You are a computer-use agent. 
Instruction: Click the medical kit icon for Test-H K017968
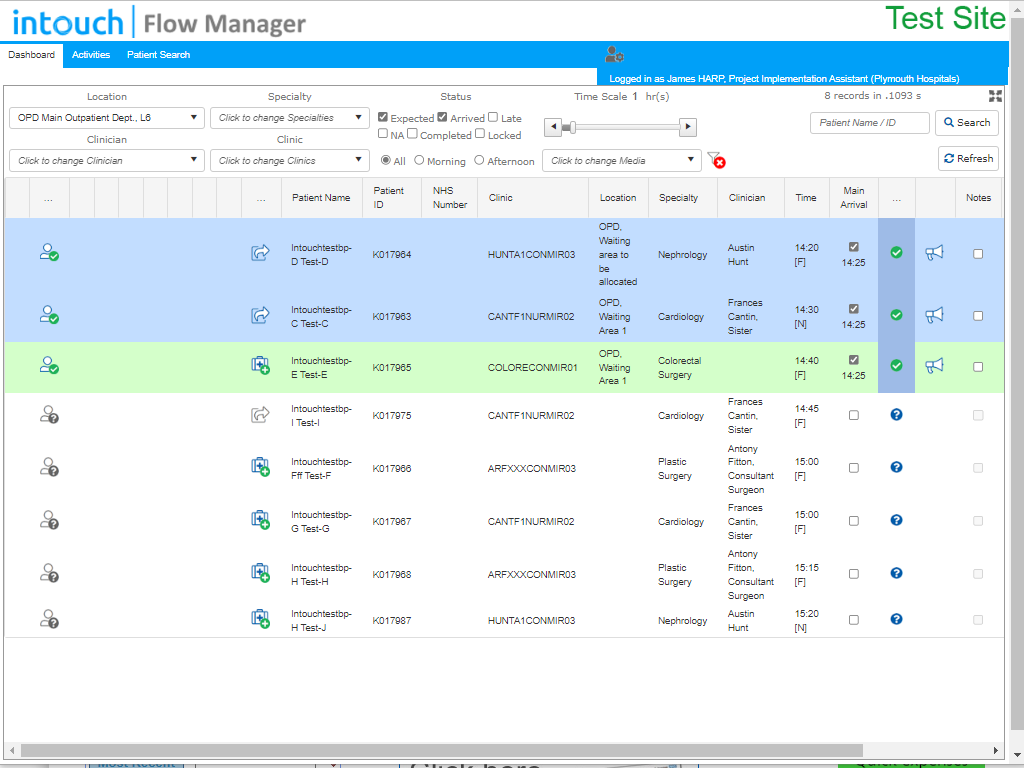click(261, 573)
